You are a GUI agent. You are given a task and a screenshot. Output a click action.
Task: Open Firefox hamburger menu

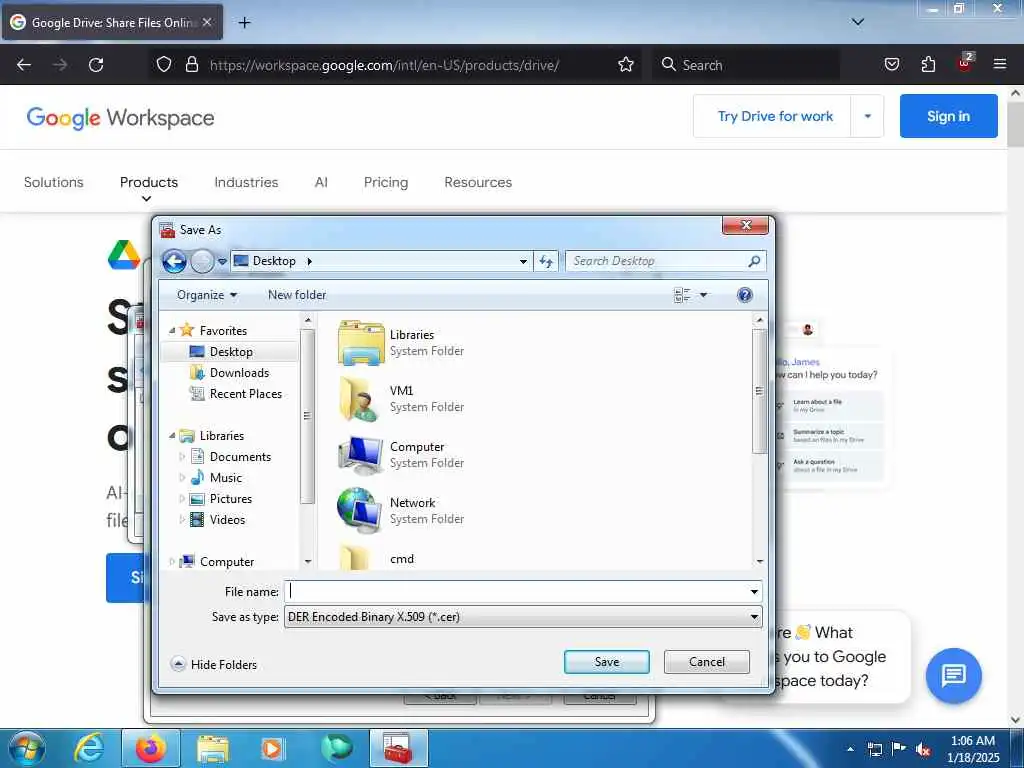(x=1000, y=65)
